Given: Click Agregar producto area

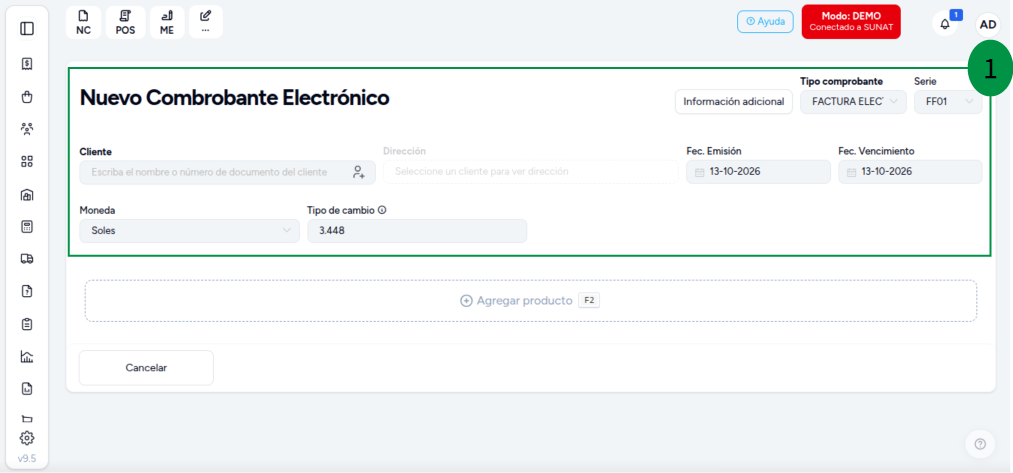Looking at the screenshot, I should [x=530, y=300].
